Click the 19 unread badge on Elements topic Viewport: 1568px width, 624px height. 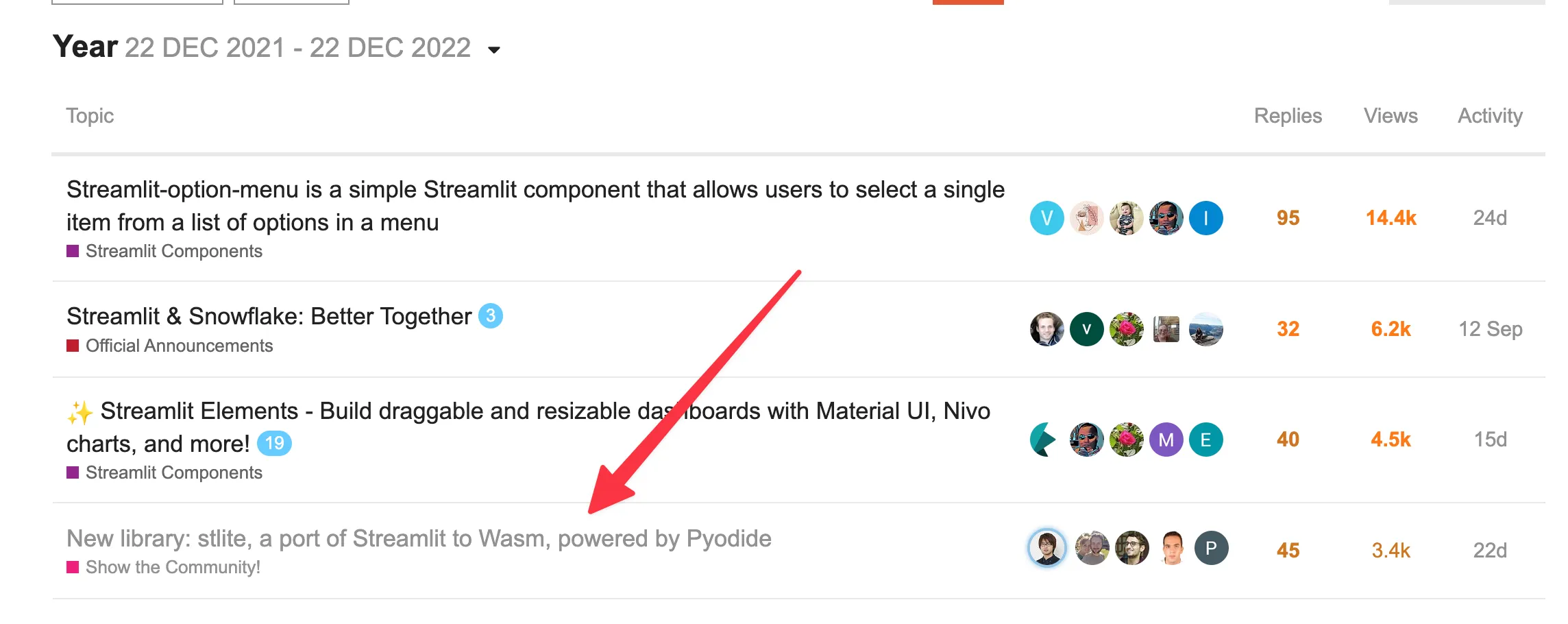point(274,444)
